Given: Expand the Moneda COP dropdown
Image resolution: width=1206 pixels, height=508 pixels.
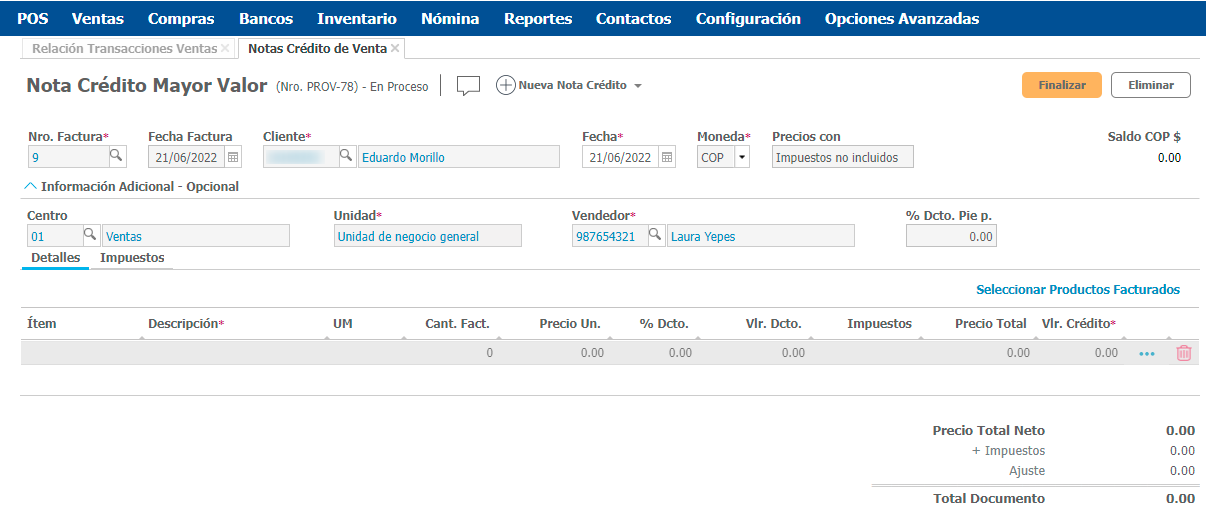Looking at the screenshot, I should 741,157.
